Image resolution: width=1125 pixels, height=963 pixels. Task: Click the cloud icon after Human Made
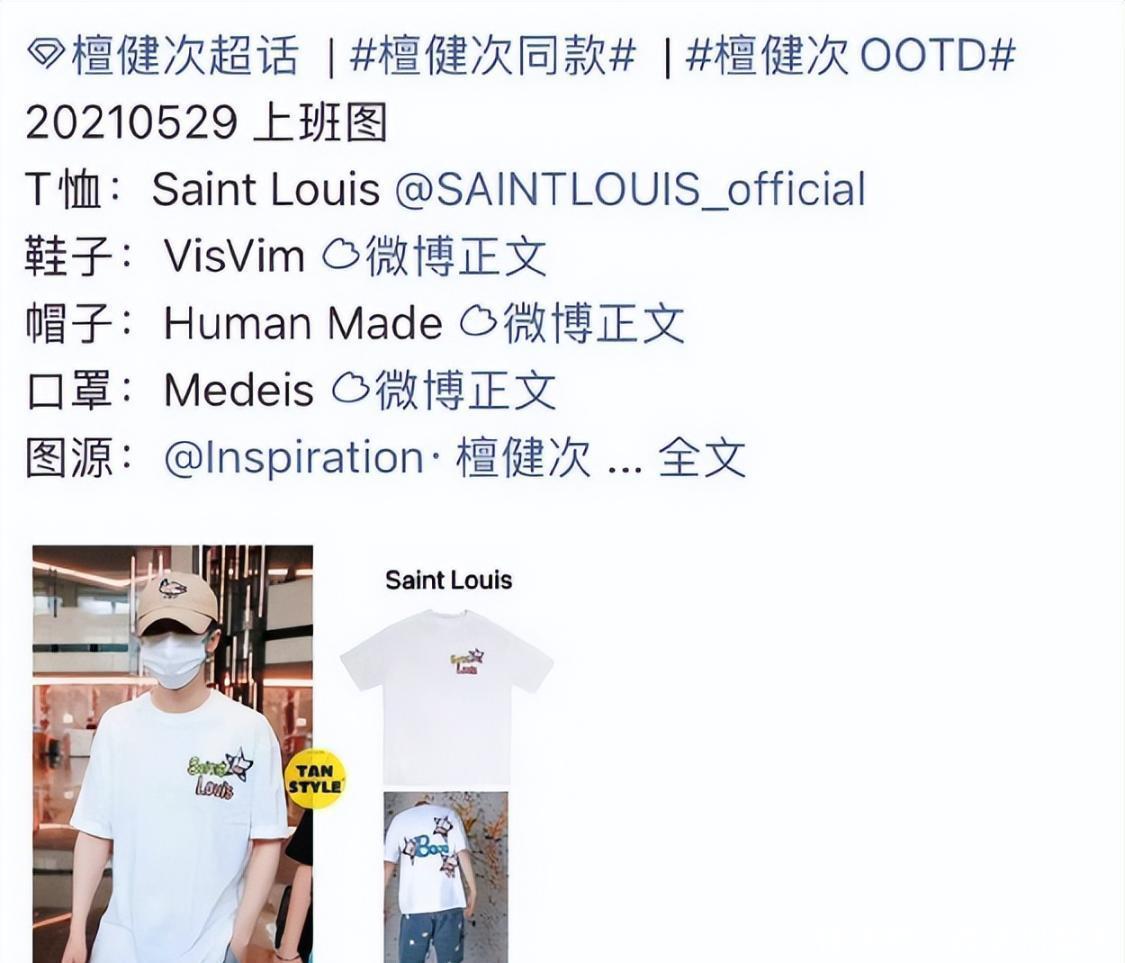pos(478,321)
